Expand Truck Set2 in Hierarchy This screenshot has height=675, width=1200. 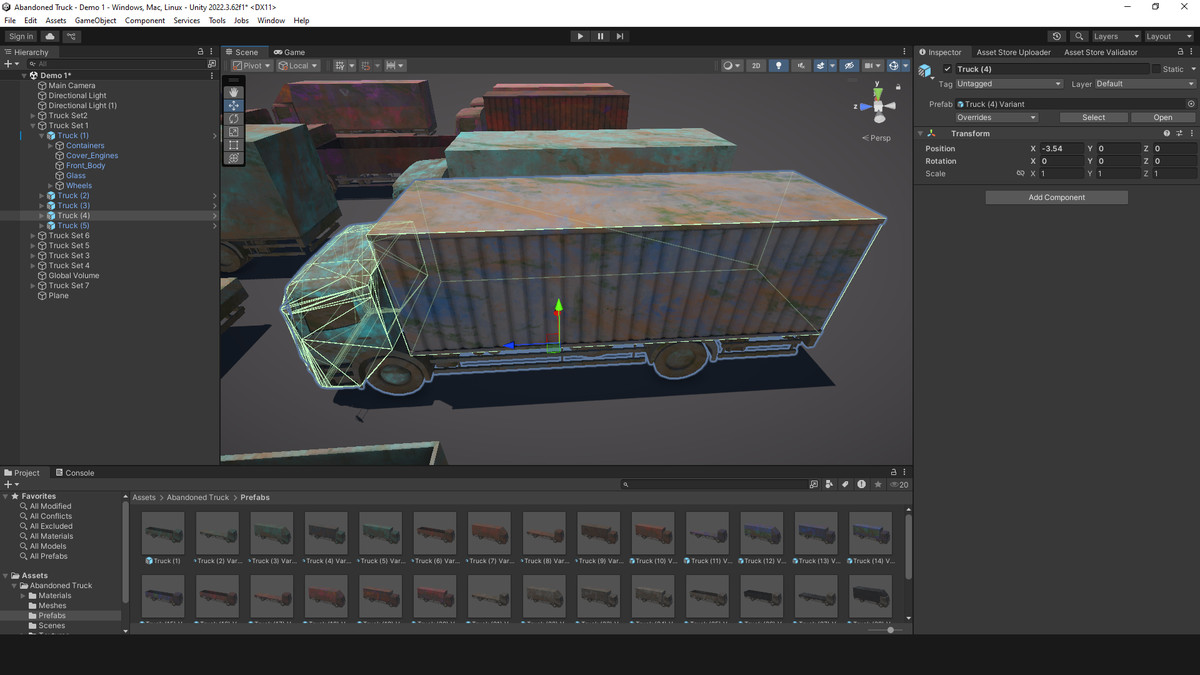pos(33,116)
